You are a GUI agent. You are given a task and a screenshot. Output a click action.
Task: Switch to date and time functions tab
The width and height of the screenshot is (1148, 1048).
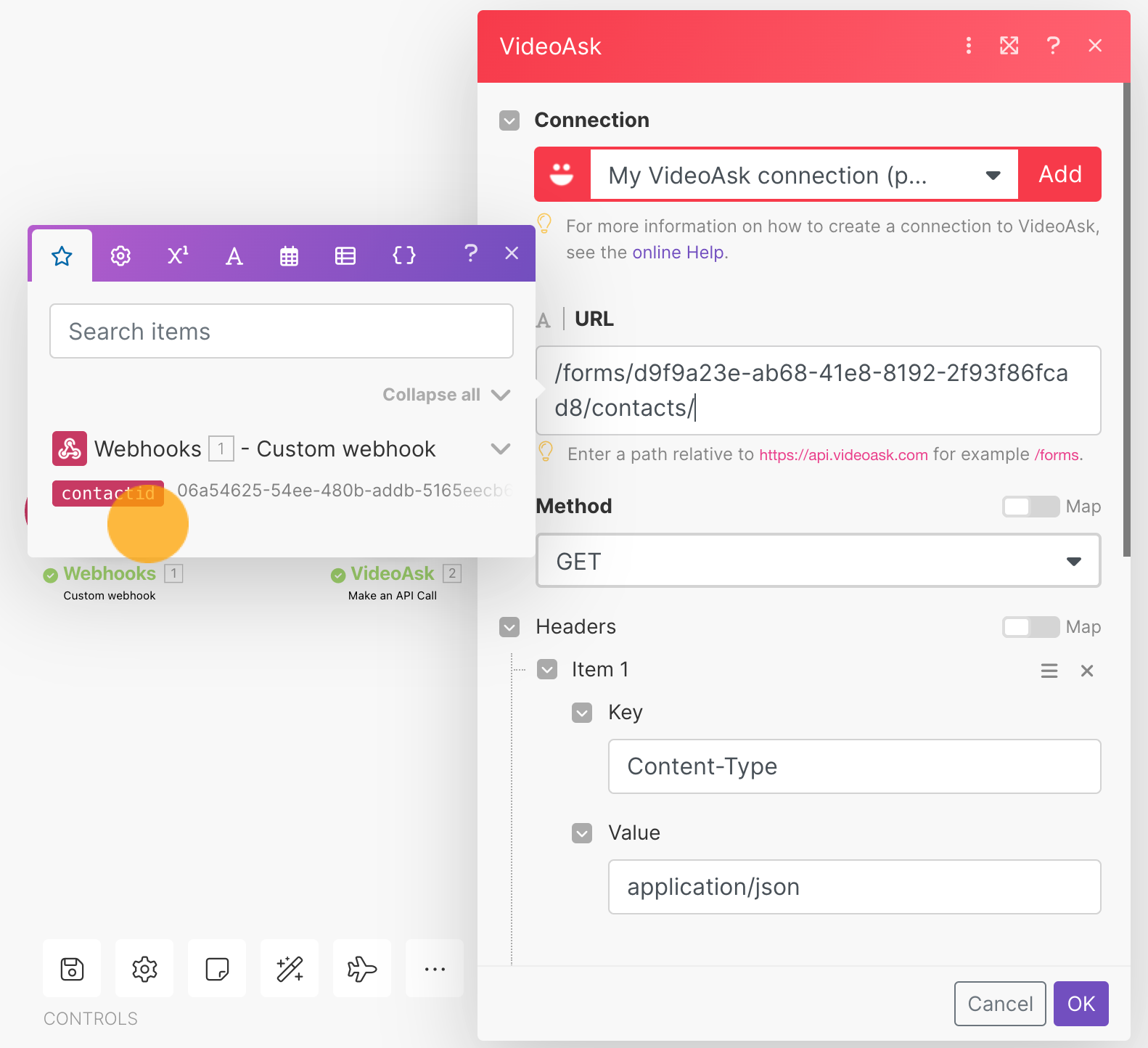coord(289,255)
